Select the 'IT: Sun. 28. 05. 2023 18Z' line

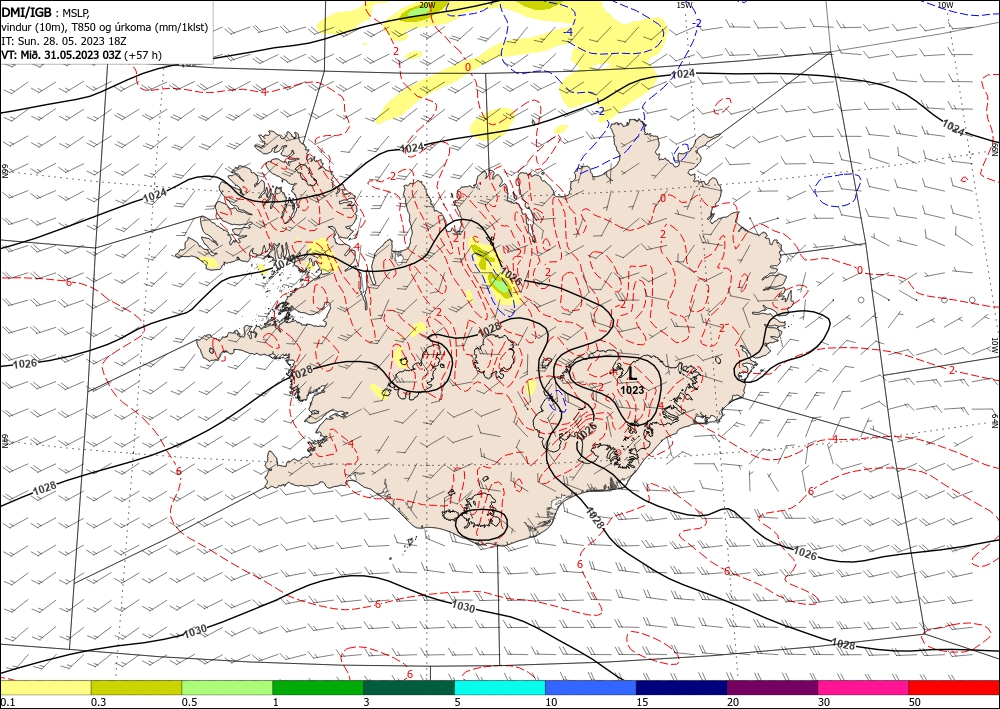tap(64, 41)
